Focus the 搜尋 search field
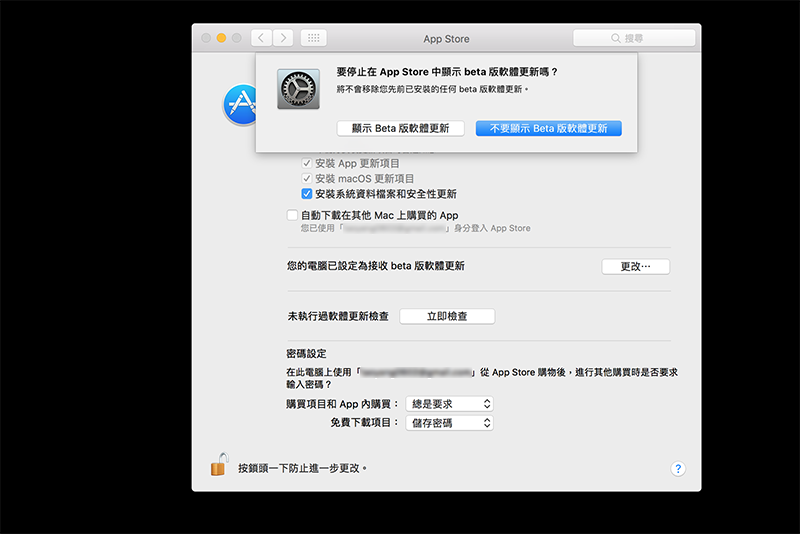Image resolution: width=800 pixels, height=534 pixels. (x=634, y=38)
